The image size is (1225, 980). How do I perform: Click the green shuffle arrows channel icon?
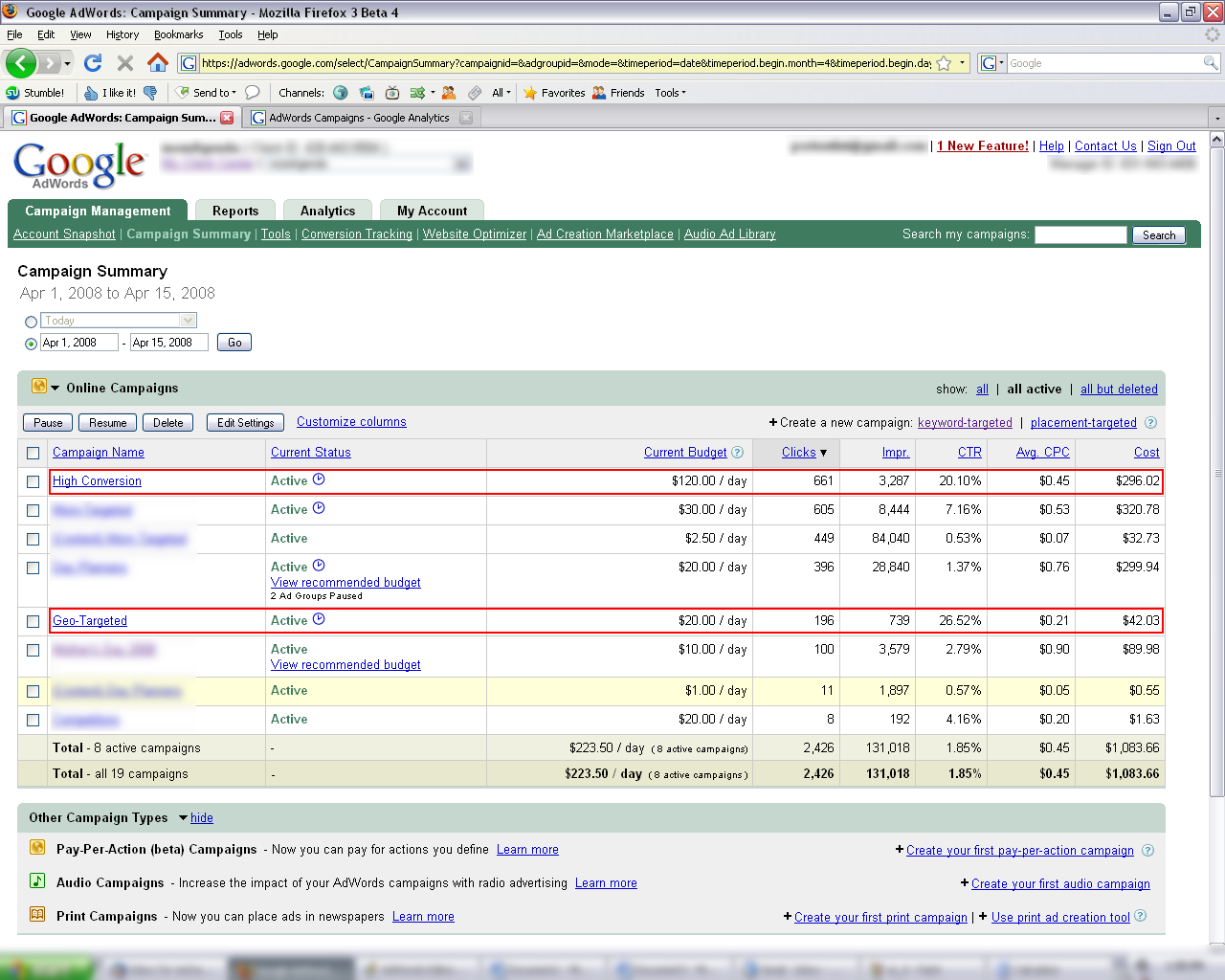click(x=417, y=93)
